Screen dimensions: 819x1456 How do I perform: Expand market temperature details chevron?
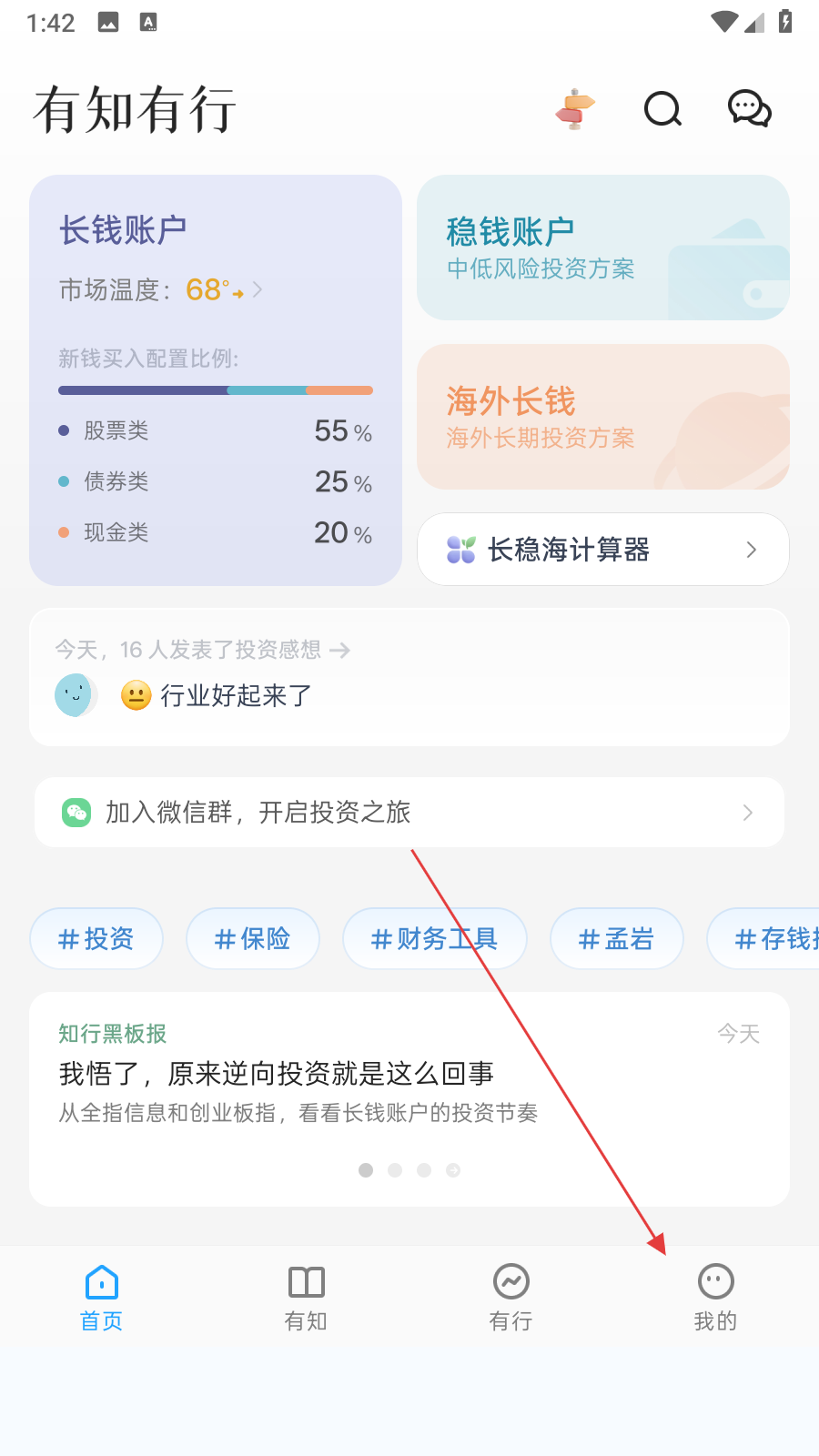click(x=258, y=289)
